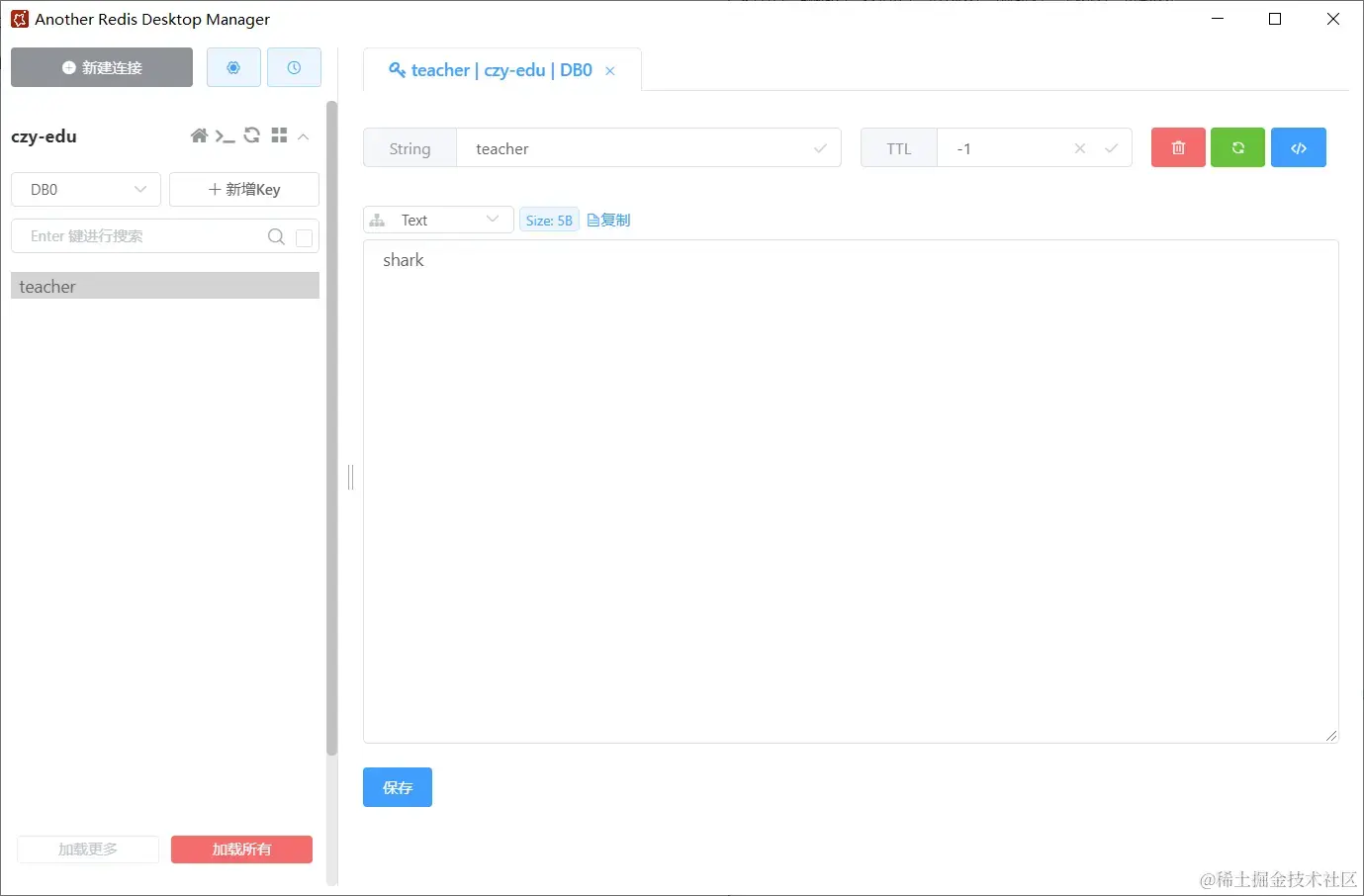
Task: Confirm key rename with the checkmark icon
Action: (820, 148)
